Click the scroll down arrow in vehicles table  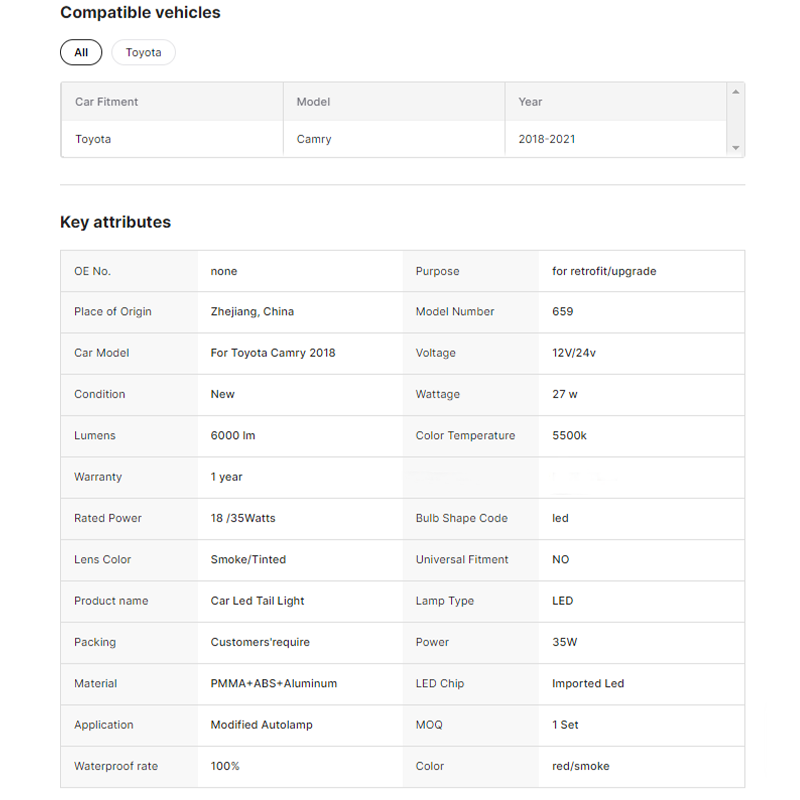pos(736,148)
